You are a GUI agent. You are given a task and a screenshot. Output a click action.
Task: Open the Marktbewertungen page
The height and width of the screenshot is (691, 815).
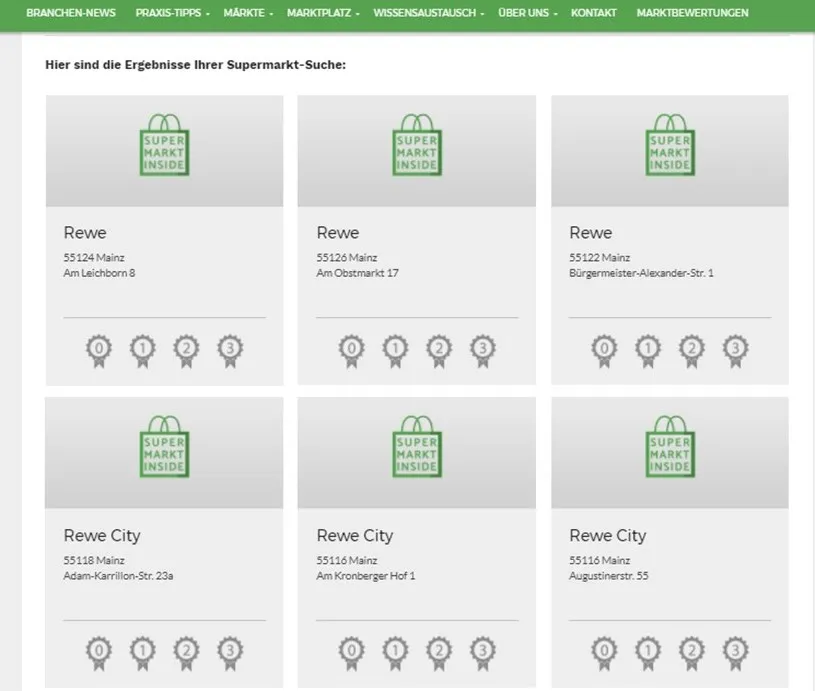coord(692,13)
